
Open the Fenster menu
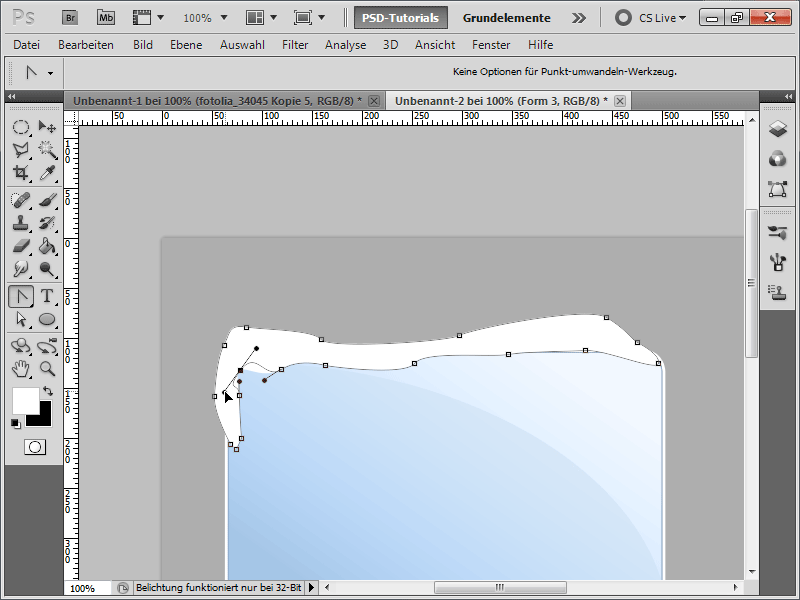491,45
